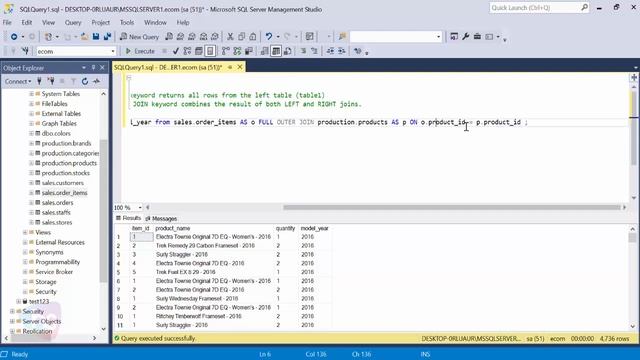Image resolution: width=640 pixels, height=360 pixels.
Task: Click the Toolbox icon in toolbar
Action: [x=477, y=37]
